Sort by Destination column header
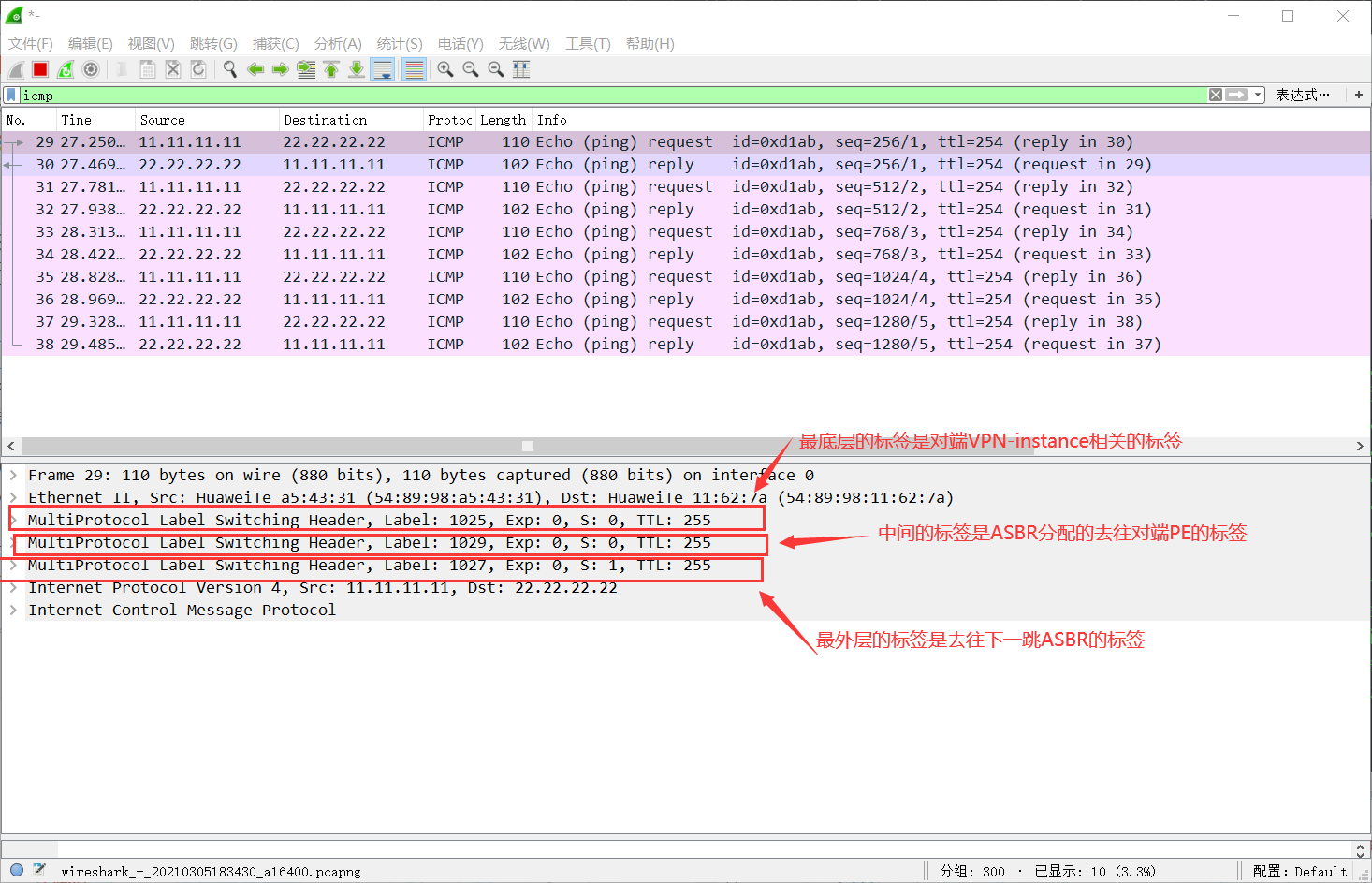 coord(351,120)
